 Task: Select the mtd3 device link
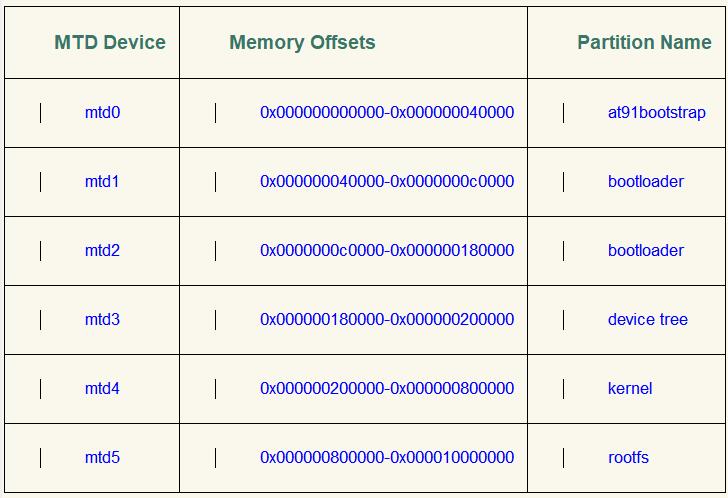(102, 320)
